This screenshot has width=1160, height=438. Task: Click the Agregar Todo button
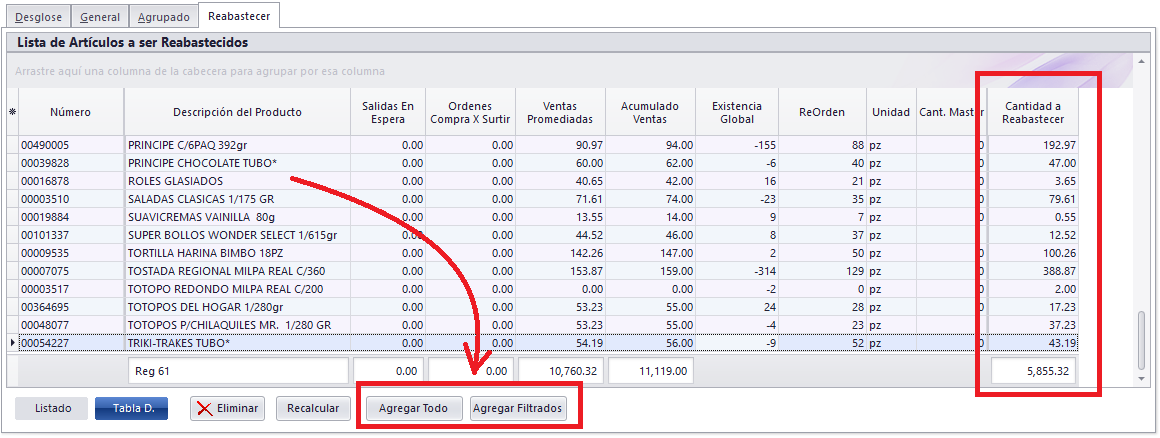pyautogui.click(x=413, y=408)
